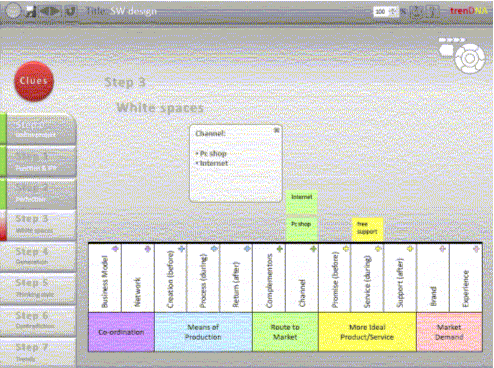Viewport: 494px width, 368px height.
Task: Close the Channel note popup
Action: click(276, 130)
